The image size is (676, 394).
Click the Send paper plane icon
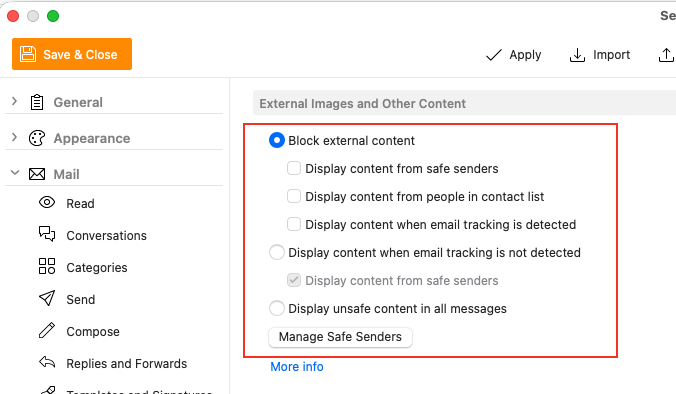pos(47,298)
